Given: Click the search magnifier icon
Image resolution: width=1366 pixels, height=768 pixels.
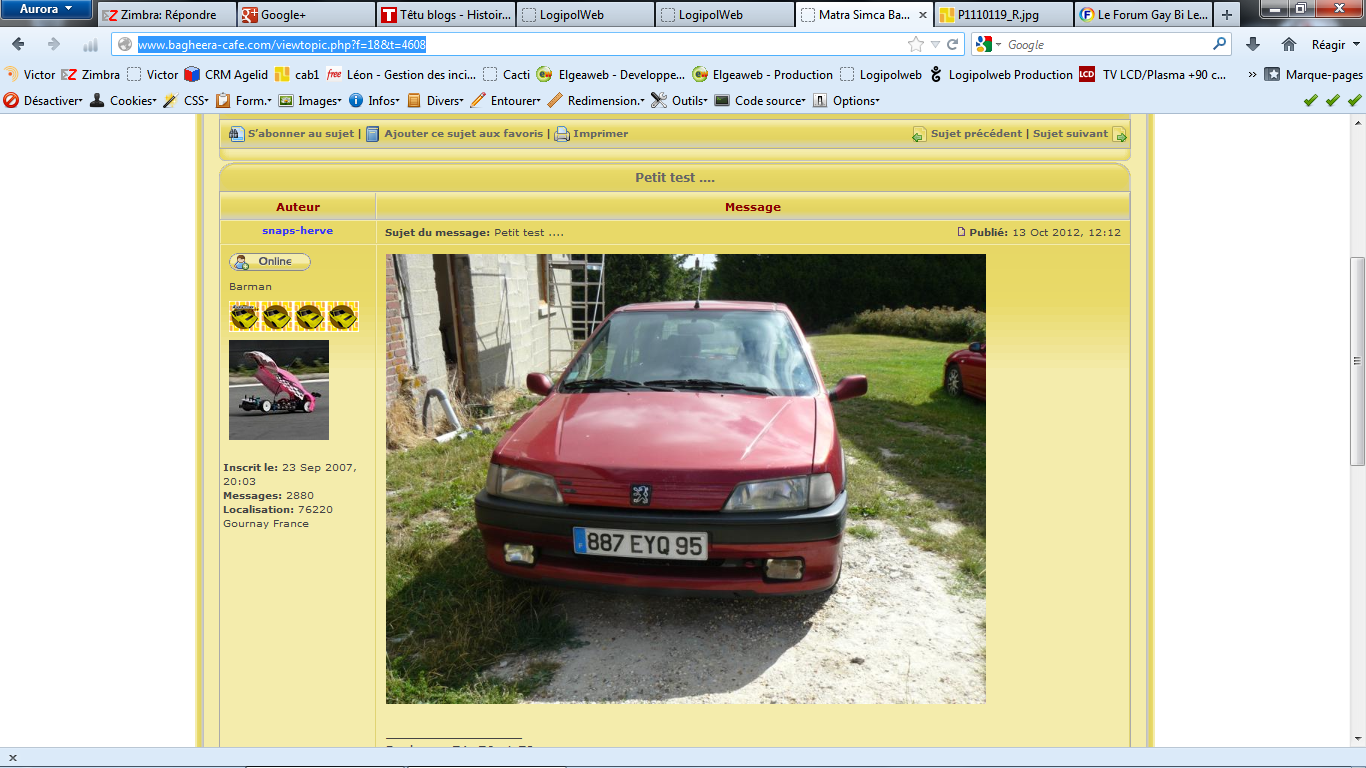Looking at the screenshot, I should coord(1219,44).
